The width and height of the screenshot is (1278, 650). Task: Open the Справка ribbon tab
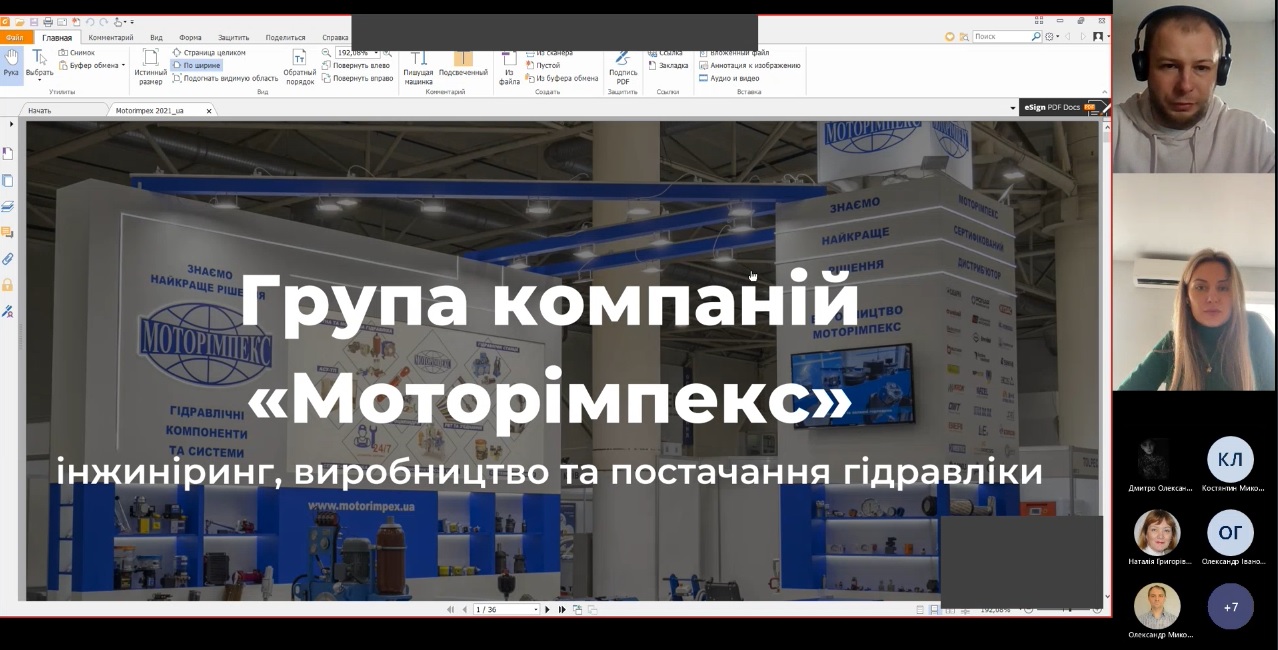click(x=335, y=37)
